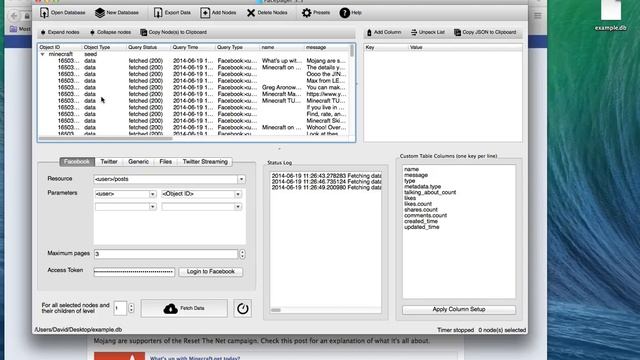The image size is (640, 360).
Task: Click the Key column header
Action: tap(386, 47)
